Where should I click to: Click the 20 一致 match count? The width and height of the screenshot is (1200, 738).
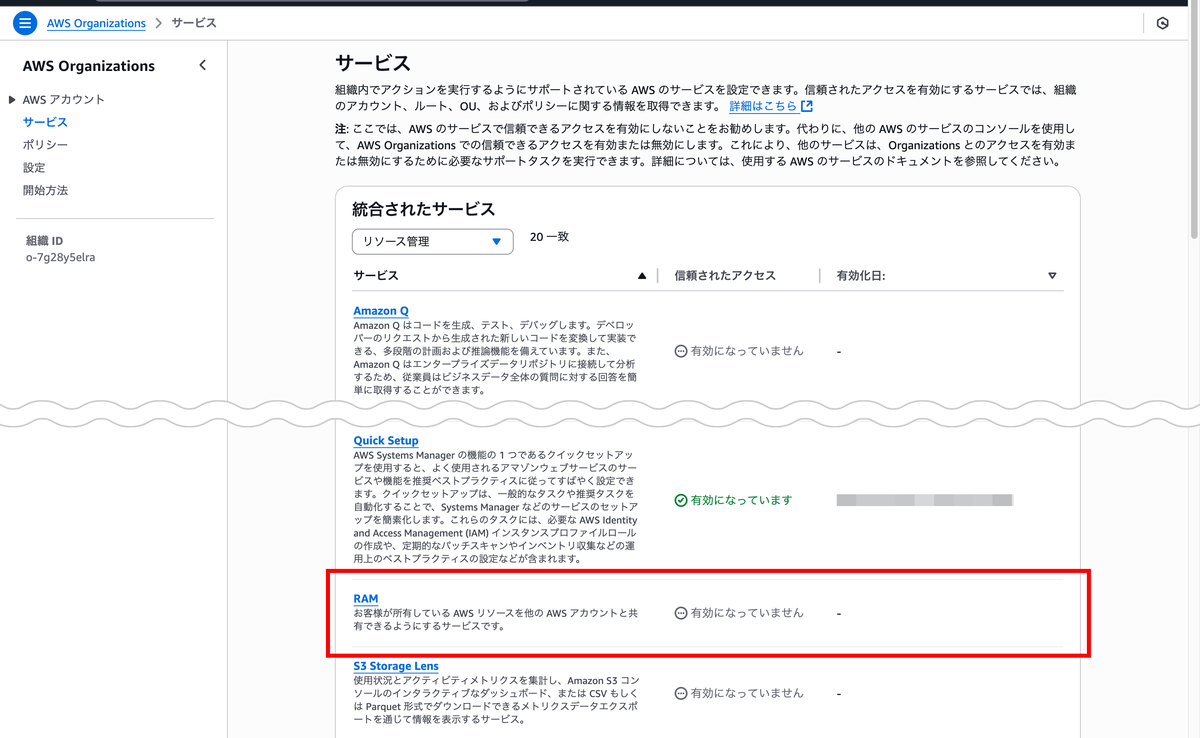(x=549, y=238)
